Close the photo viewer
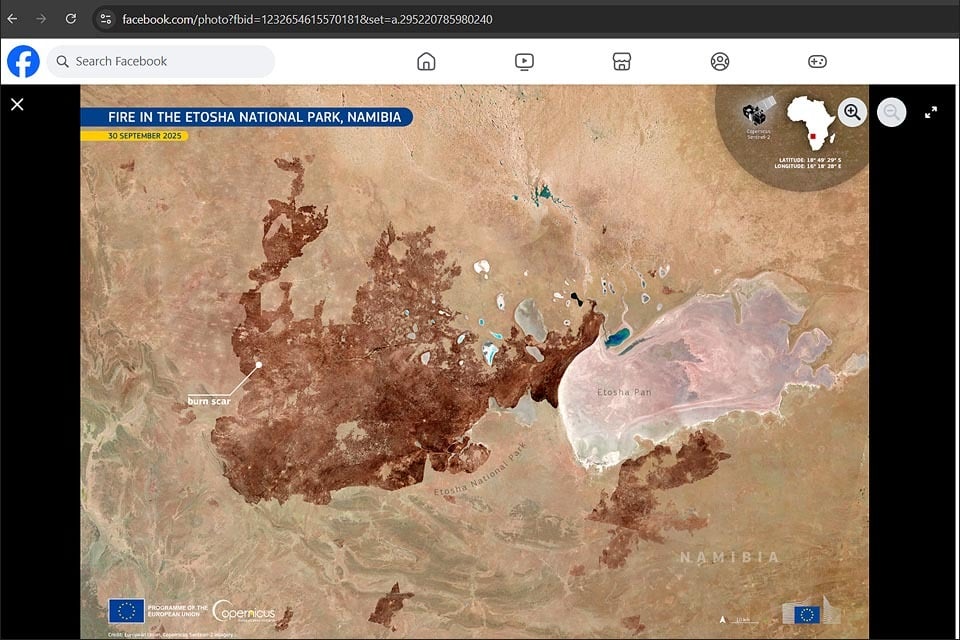960x640 pixels. pos(17,104)
